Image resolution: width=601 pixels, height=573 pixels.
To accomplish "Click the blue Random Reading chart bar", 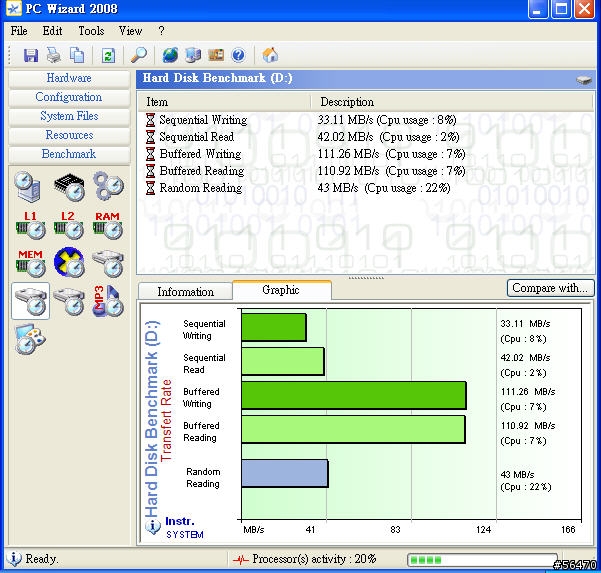I will [285, 473].
